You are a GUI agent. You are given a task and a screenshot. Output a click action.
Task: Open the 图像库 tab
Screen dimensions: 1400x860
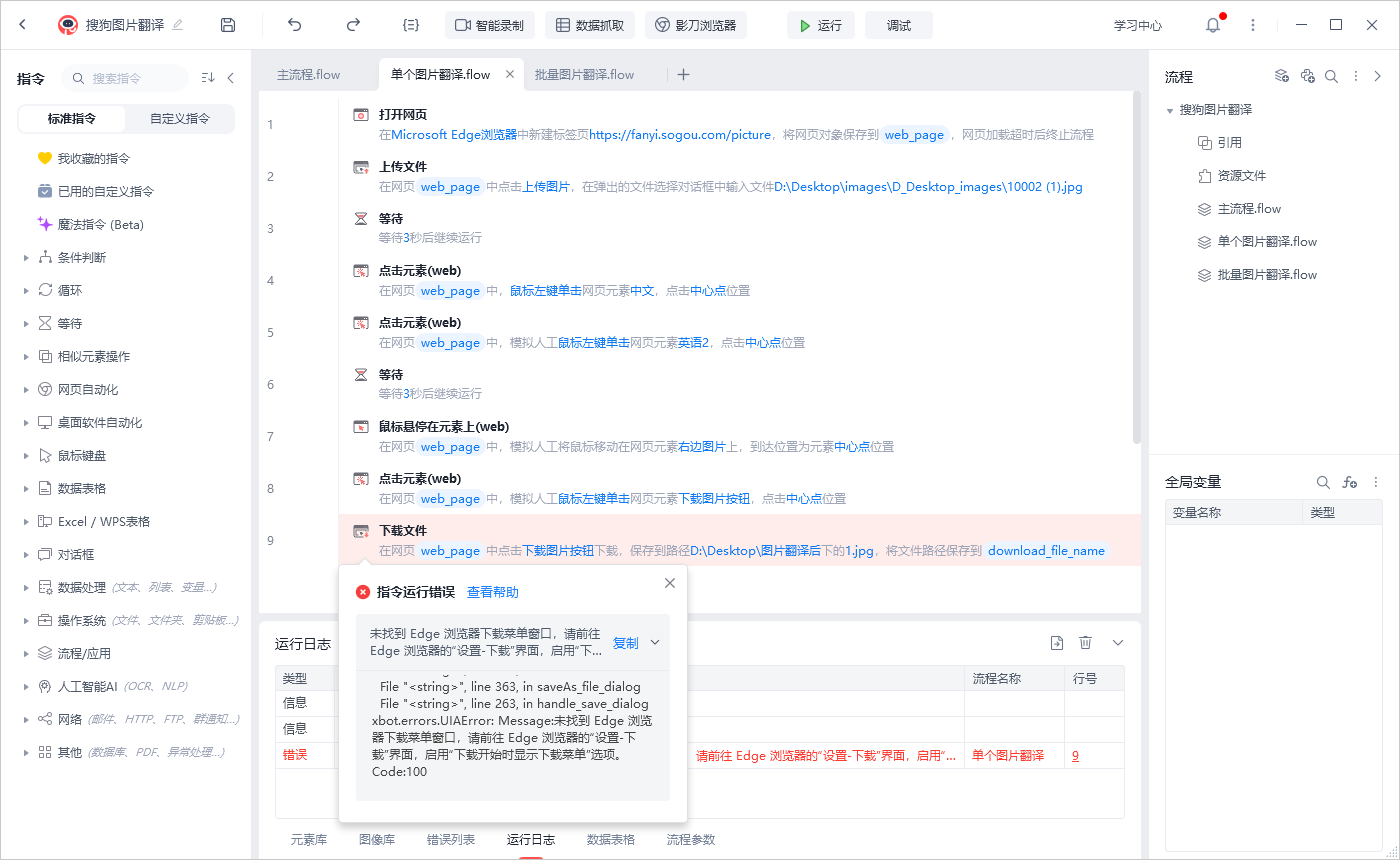(x=377, y=840)
